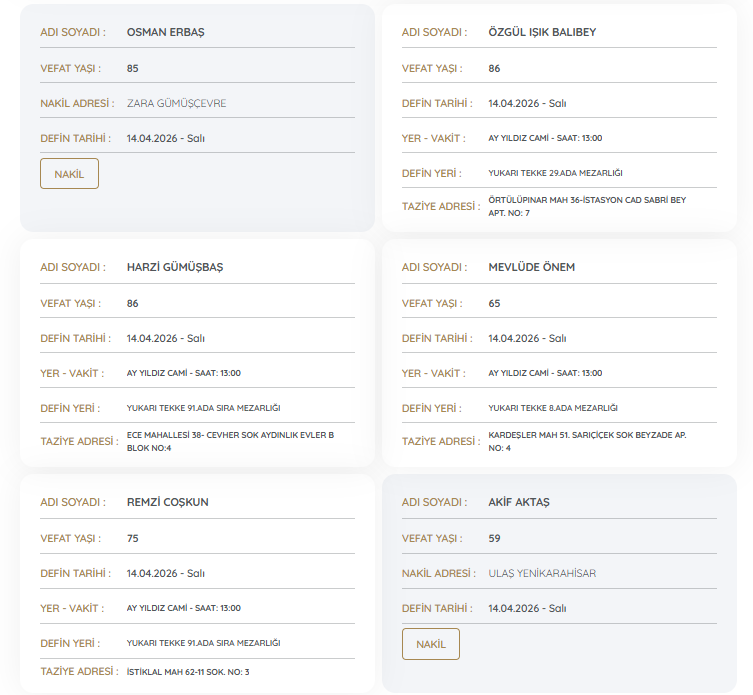Click Mevlüde Önem's Kardeşler Mah condolence address
The width and height of the screenshot is (753, 695).
(x=586, y=441)
